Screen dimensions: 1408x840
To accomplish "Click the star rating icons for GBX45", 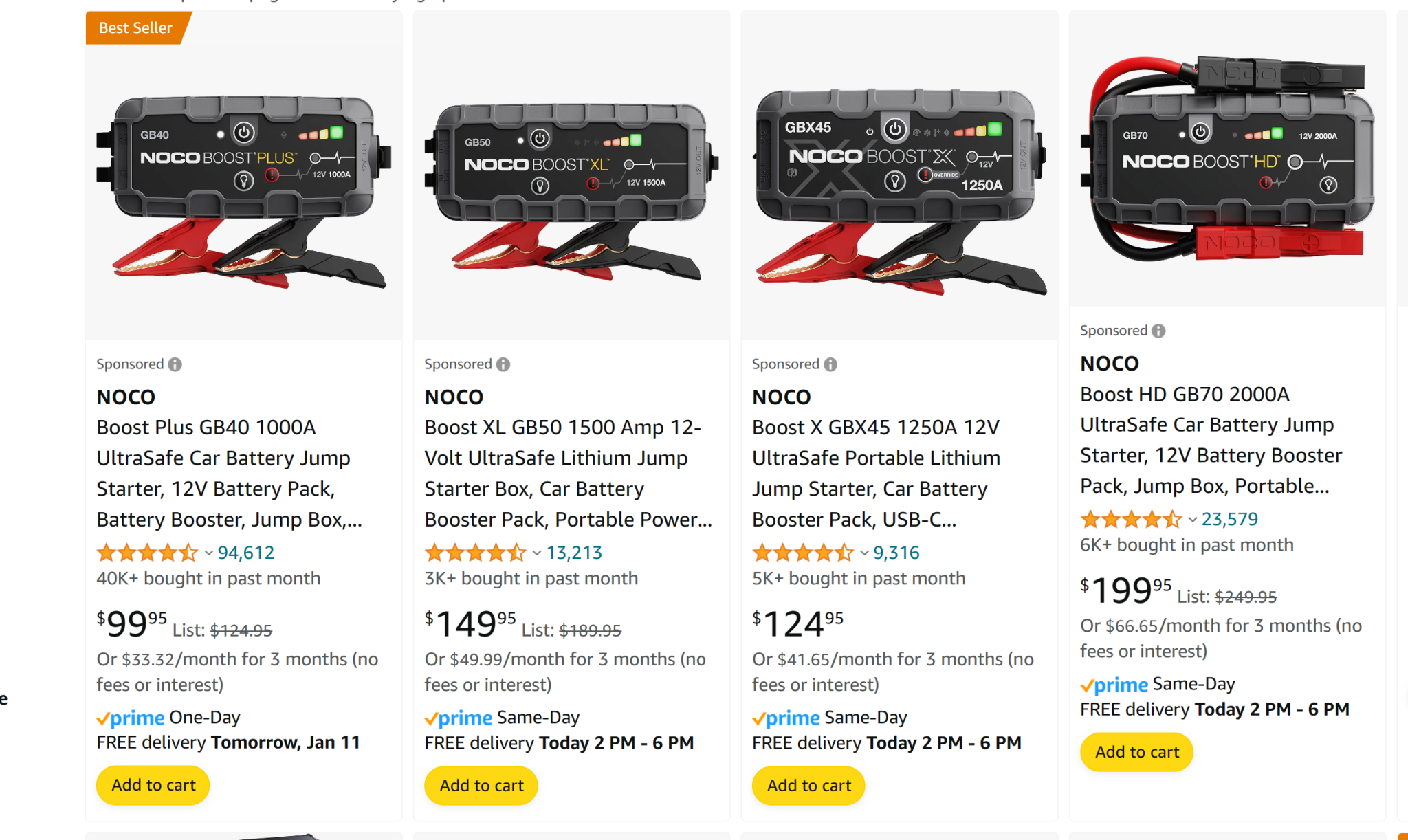I will [x=802, y=552].
